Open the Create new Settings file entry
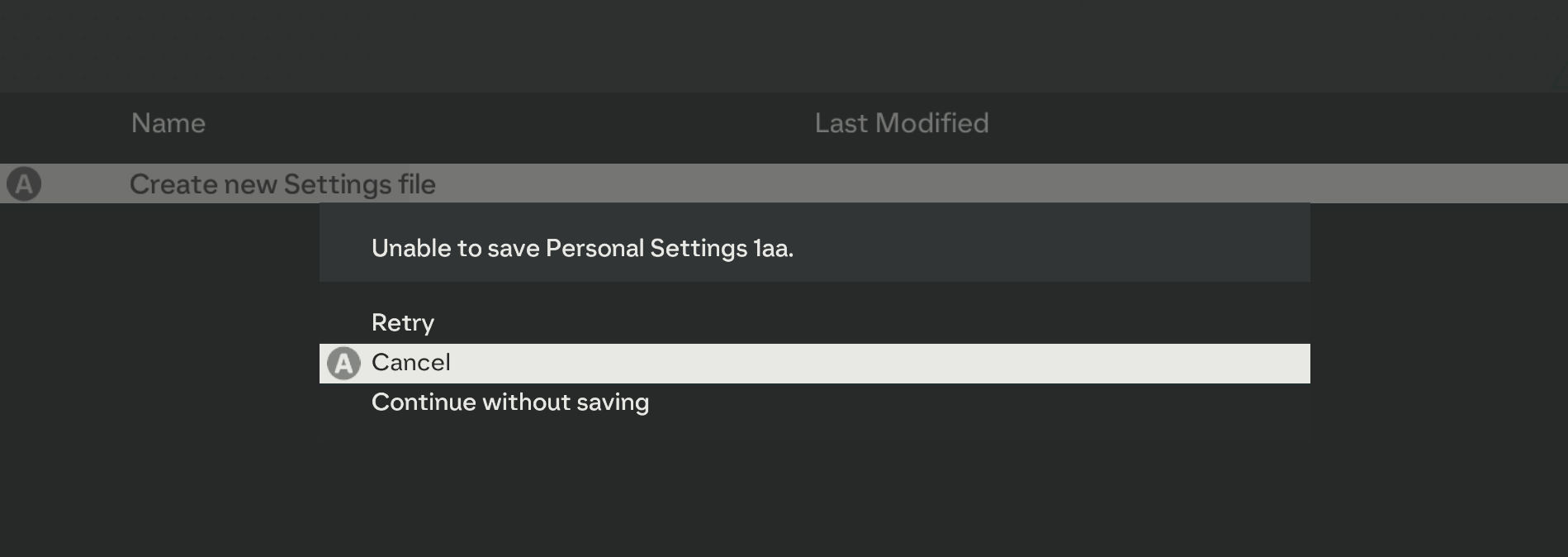 click(784, 183)
